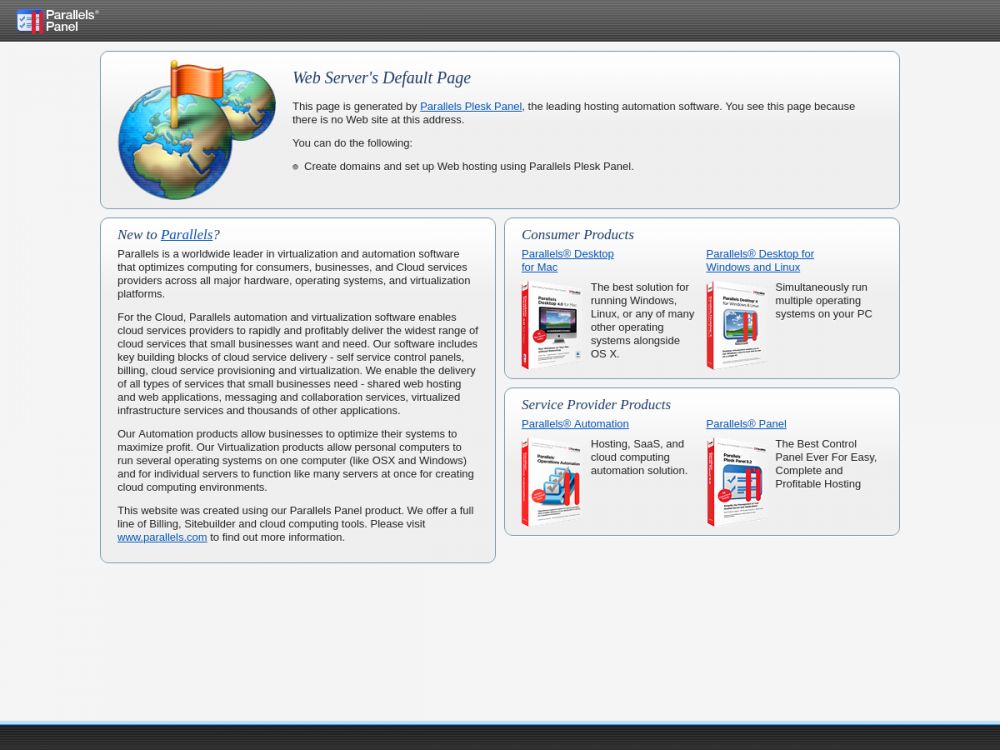
Task: Go to 'Parallels® Panel' link under Service Provider Products
Action: 746,424
